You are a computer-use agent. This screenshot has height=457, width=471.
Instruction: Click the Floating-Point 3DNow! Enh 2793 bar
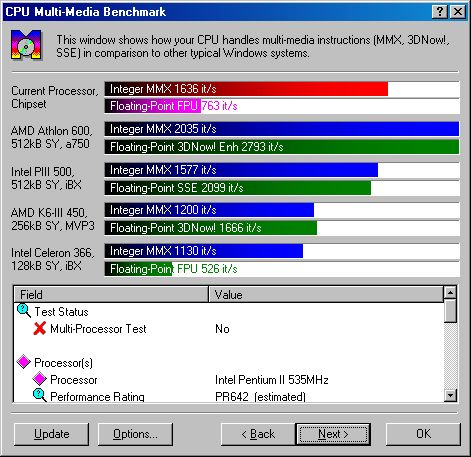tap(282, 147)
